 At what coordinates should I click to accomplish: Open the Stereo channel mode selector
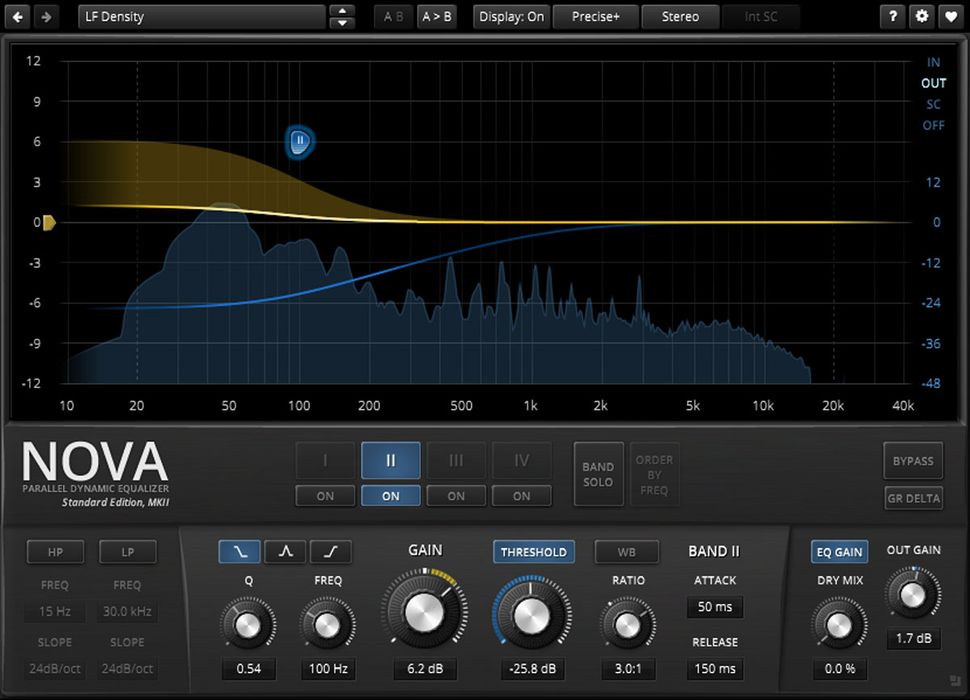click(680, 16)
